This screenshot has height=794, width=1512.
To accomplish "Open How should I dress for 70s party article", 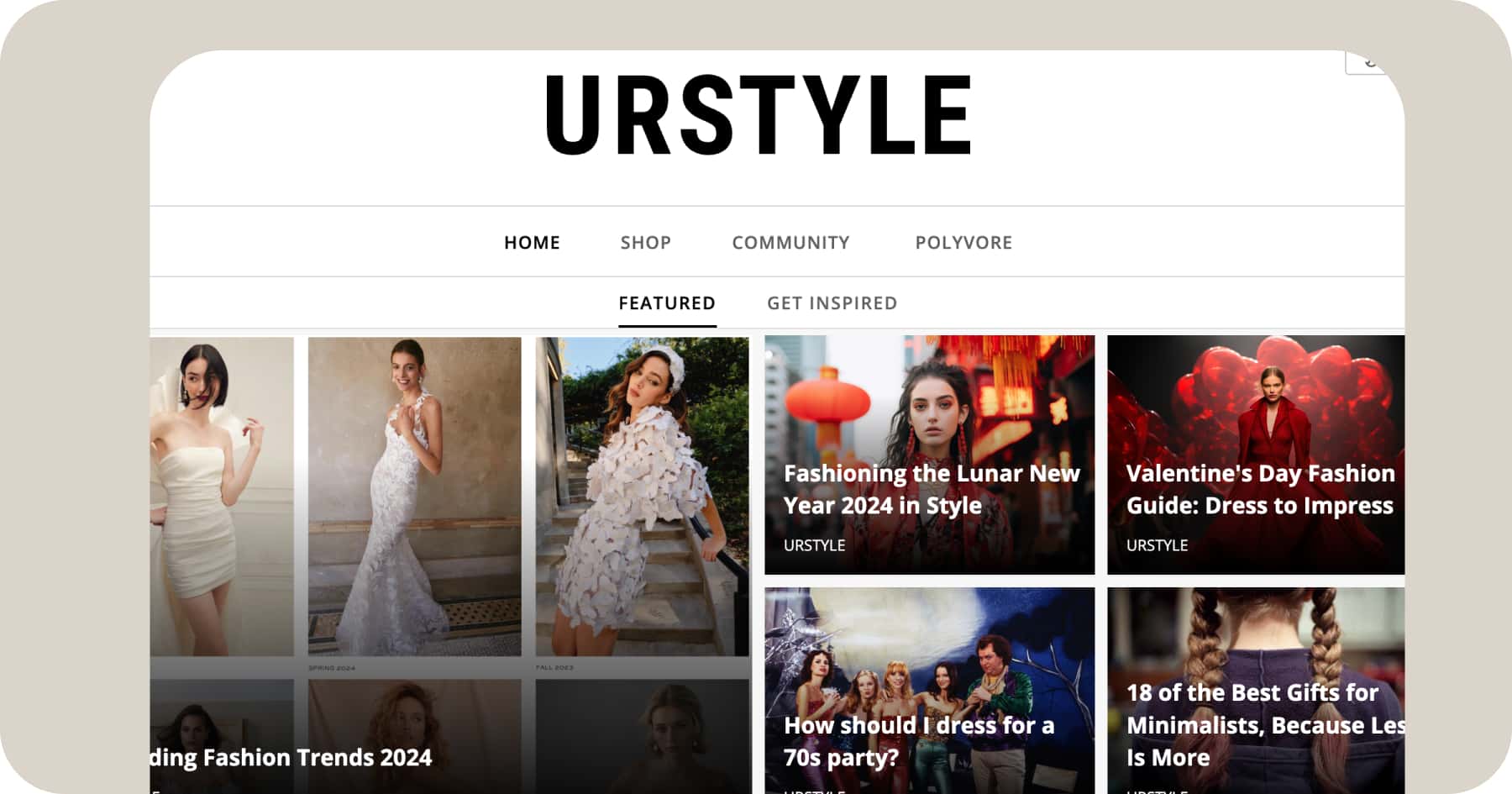I will tap(930, 691).
